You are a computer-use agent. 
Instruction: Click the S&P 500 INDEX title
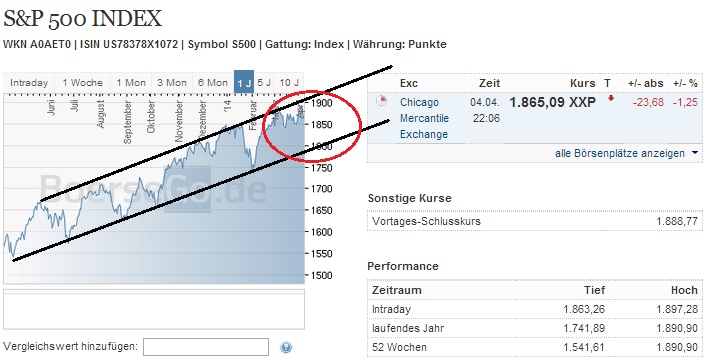(83, 19)
